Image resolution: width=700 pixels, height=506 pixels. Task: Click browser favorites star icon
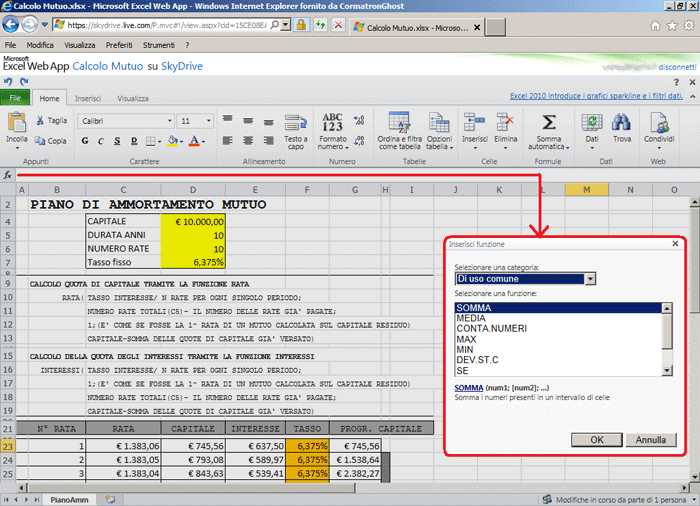pos(672,26)
